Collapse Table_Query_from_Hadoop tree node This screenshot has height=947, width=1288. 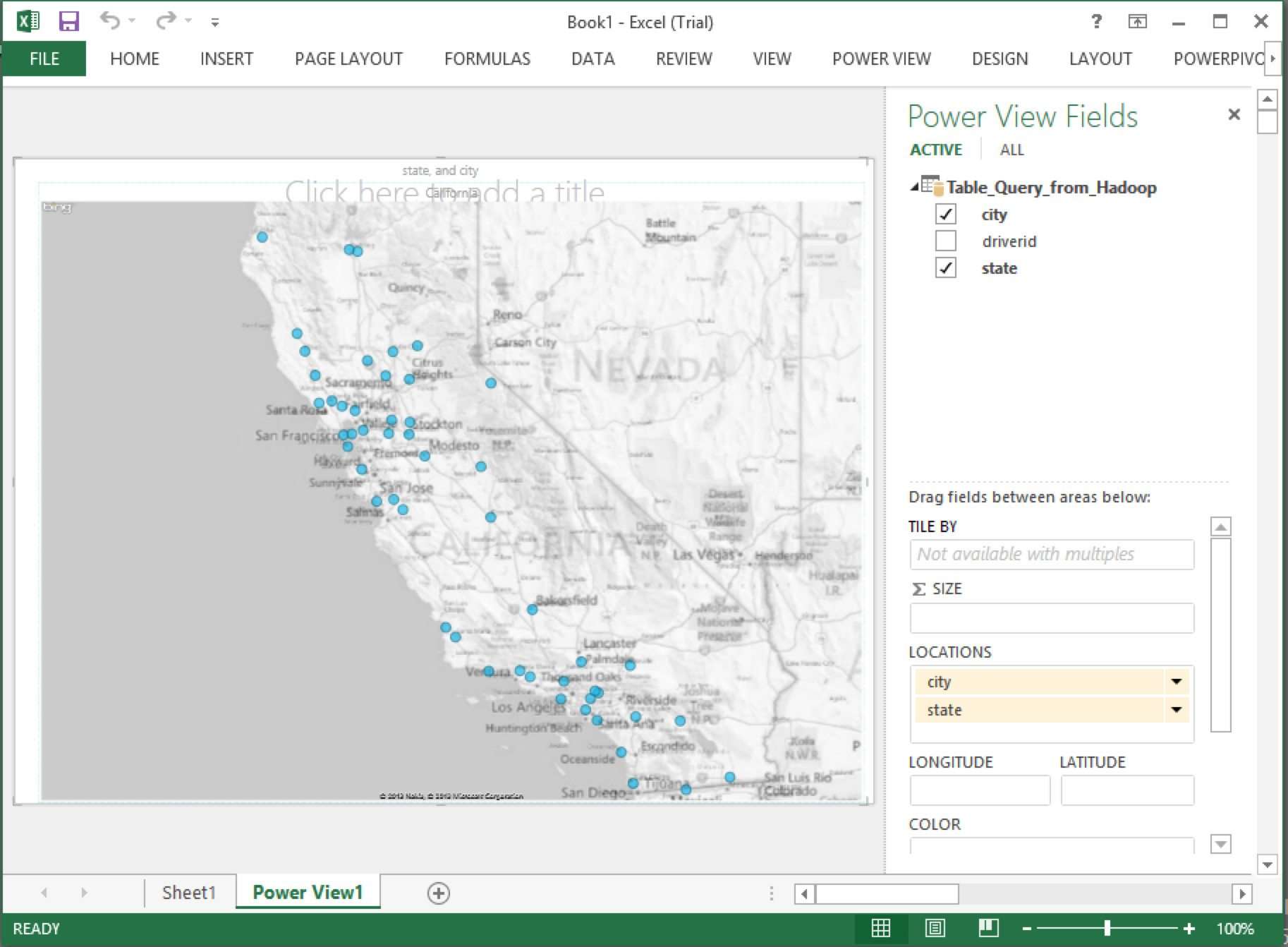tap(914, 186)
